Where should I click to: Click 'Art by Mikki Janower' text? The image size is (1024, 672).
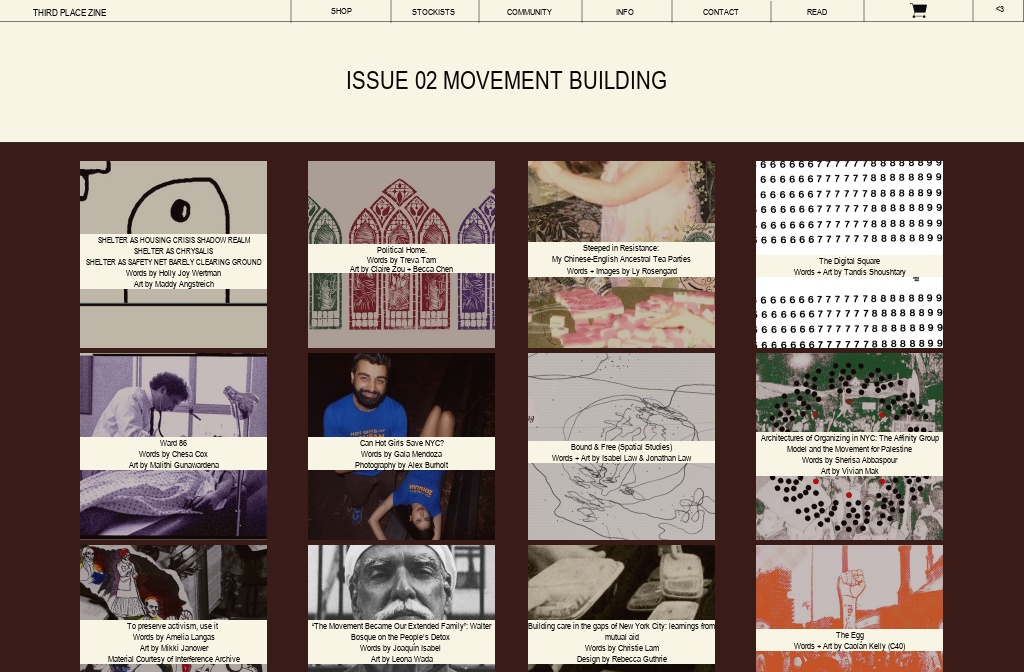pyautogui.click(x=173, y=648)
